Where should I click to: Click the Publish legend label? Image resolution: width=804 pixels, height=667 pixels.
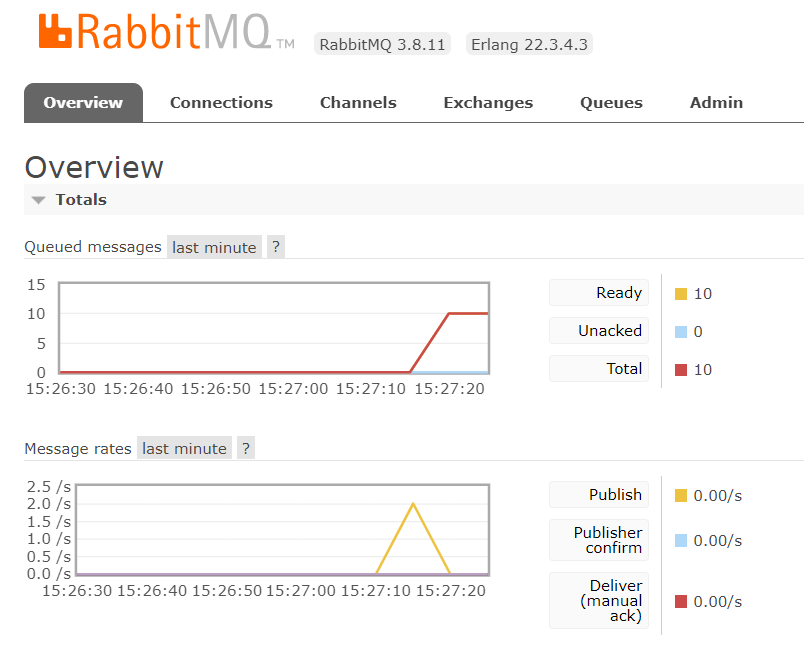coord(599,495)
